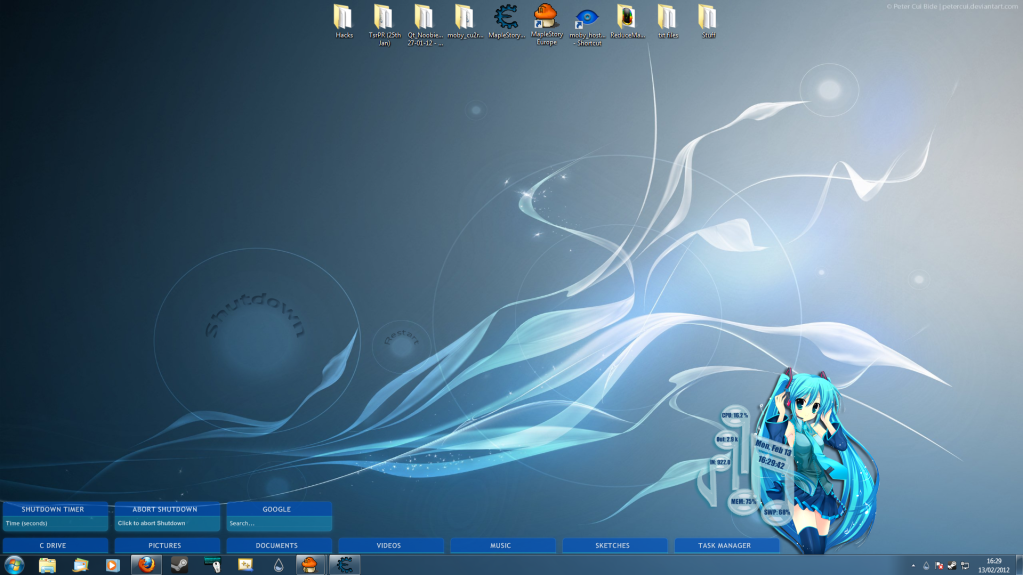Viewport: 1023px width, 575px height.
Task: Click the Restart circle widget
Action: coord(401,345)
